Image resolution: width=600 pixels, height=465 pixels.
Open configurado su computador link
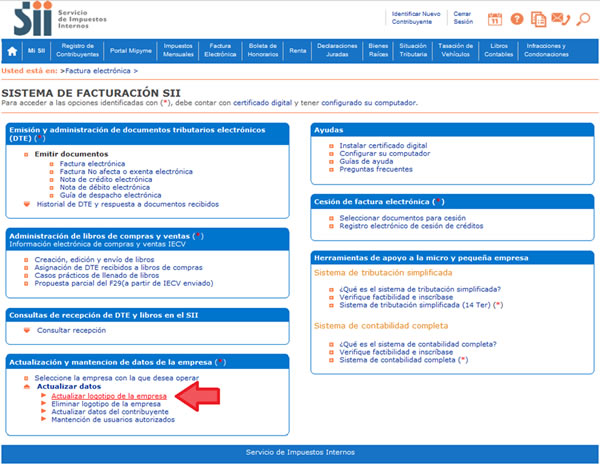click(368, 103)
